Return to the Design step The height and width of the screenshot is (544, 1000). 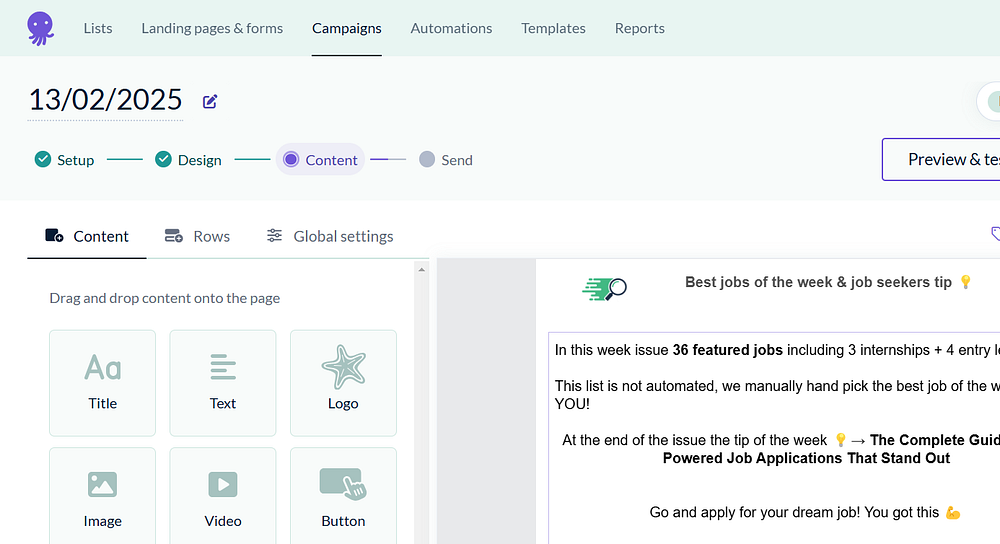(189, 160)
